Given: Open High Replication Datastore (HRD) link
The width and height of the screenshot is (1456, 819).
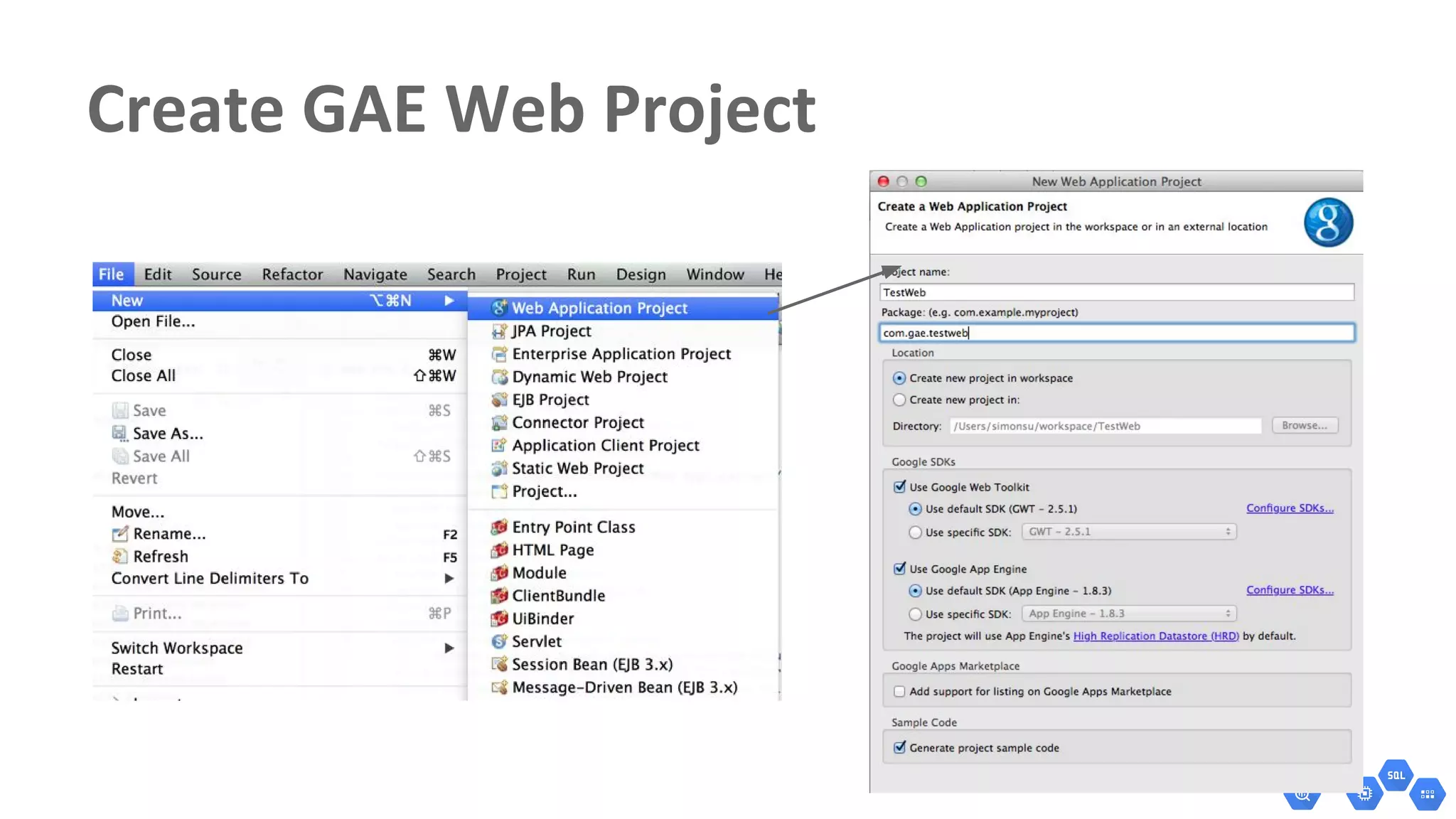Looking at the screenshot, I should click(1155, 636).
